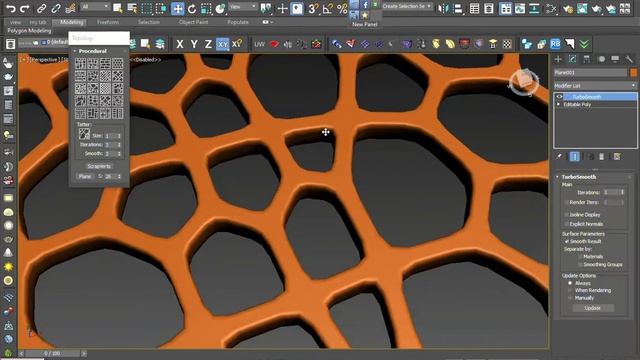Enable Isoline Display checkbox

coord(567,214)
